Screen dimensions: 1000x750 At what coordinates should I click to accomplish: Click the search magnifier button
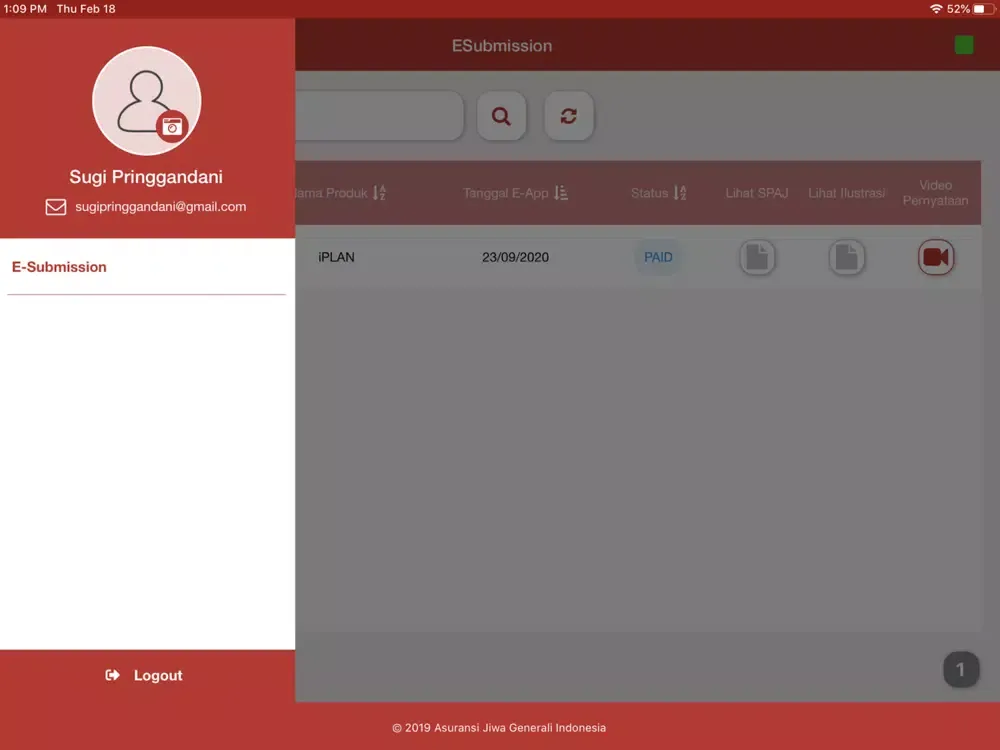(x=501, y=116)
